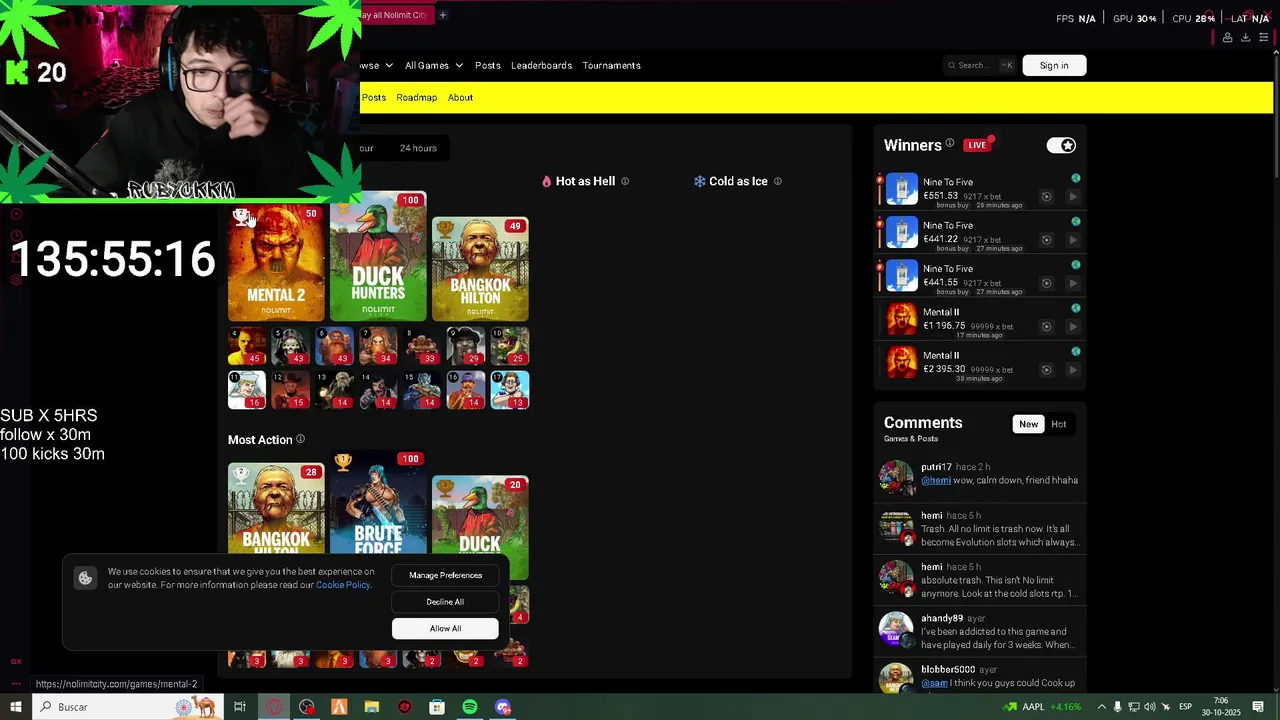The height and width of the screenshot is (720, 1280).
Task: Open replay icon for €441.22 Nine To Five win
Action: [1047, 239]
